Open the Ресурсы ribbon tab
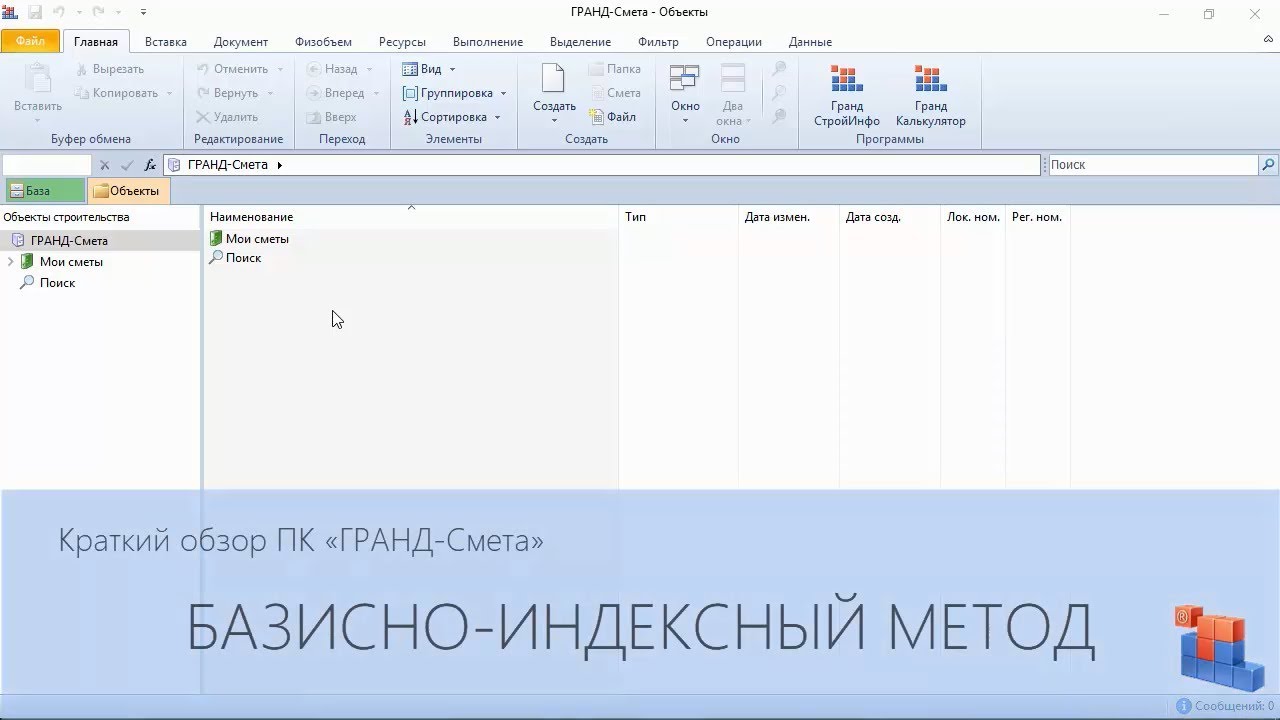Image resolution: width=1280 pixels, height=720 pixels. [x=402, y=42]
